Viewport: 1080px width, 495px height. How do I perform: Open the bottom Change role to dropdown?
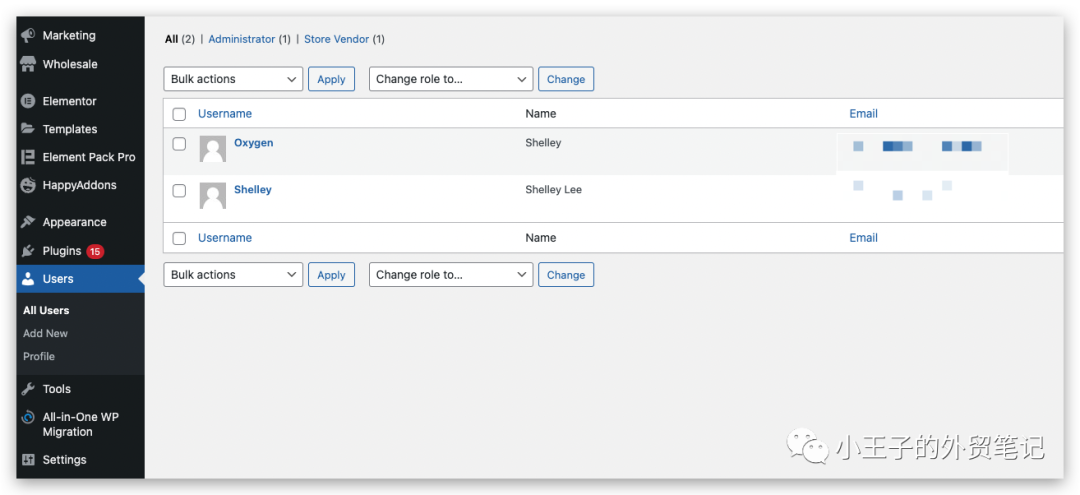point(451,275)
